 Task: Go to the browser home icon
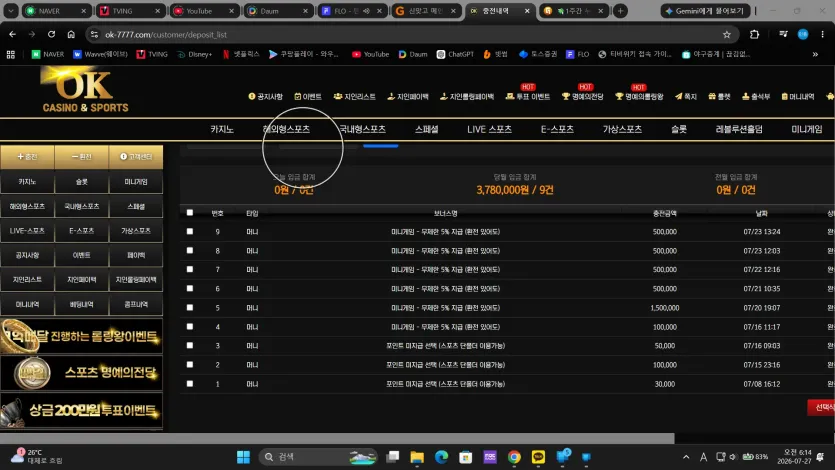click(x=71, y=35)
